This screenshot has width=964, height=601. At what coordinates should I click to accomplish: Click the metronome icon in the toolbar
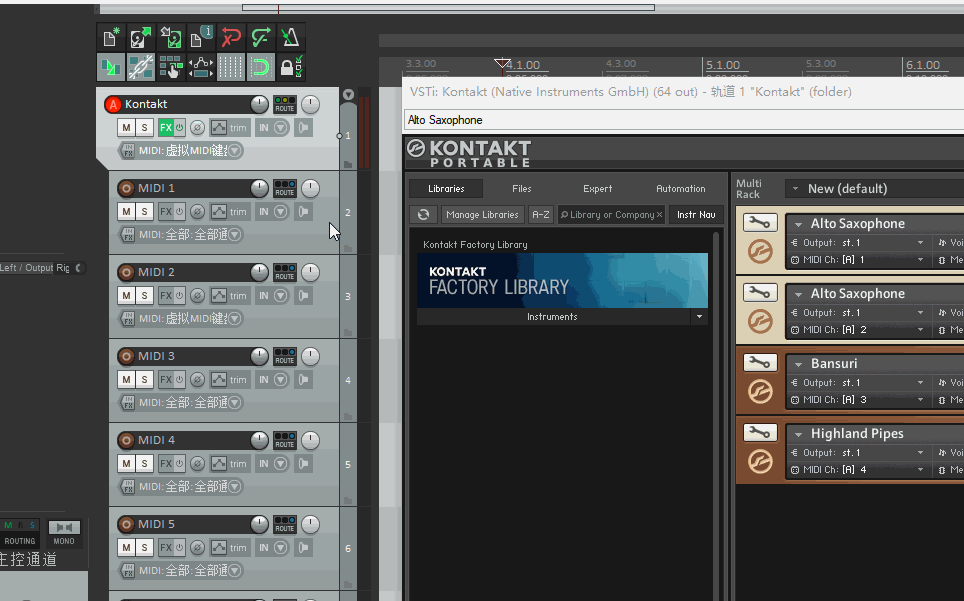pos(291,38)
